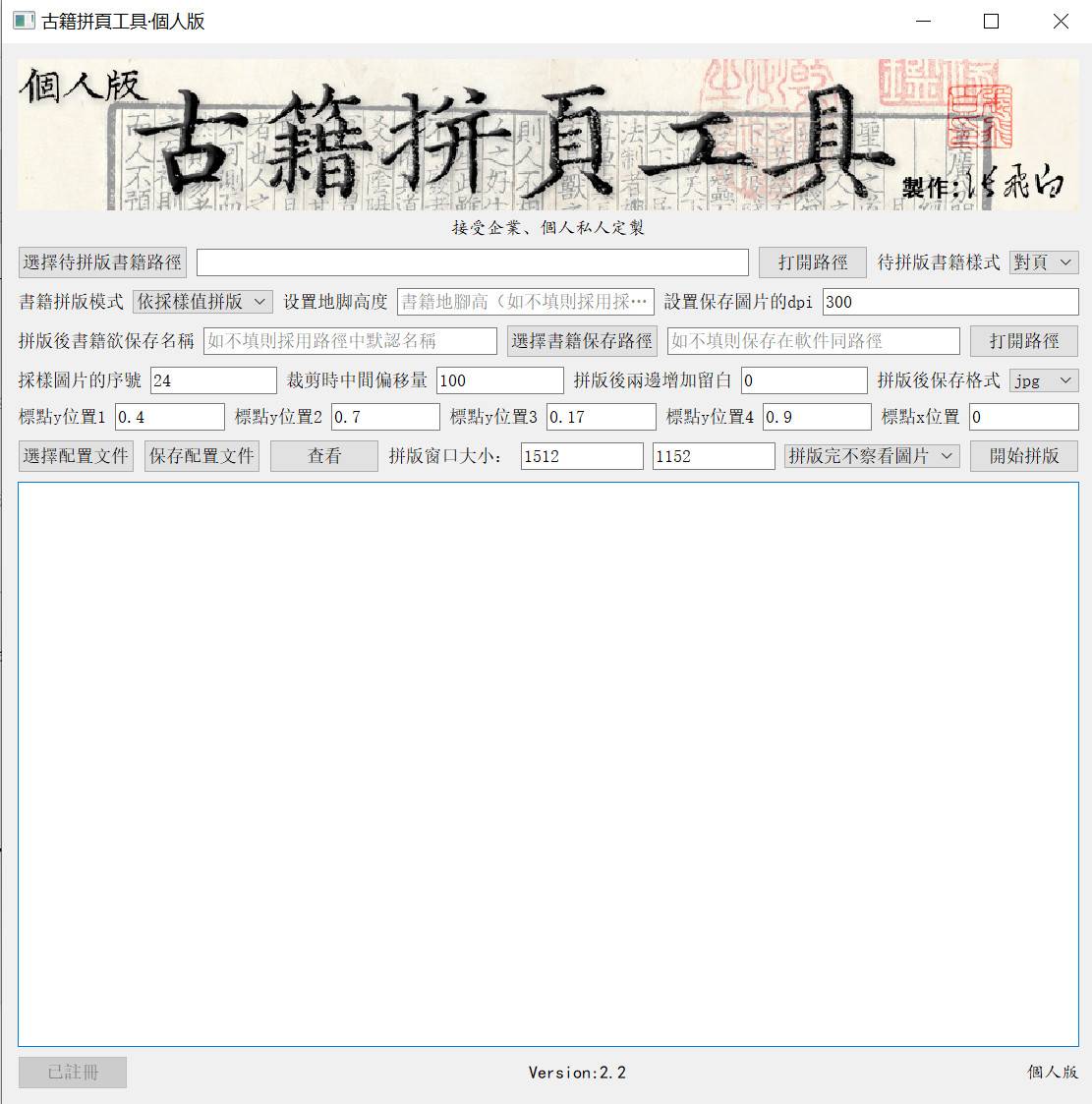1092x1104 pixels.
Task: Edit the 標點y位置1 field showing 0.4
Action: pos(169,417)
